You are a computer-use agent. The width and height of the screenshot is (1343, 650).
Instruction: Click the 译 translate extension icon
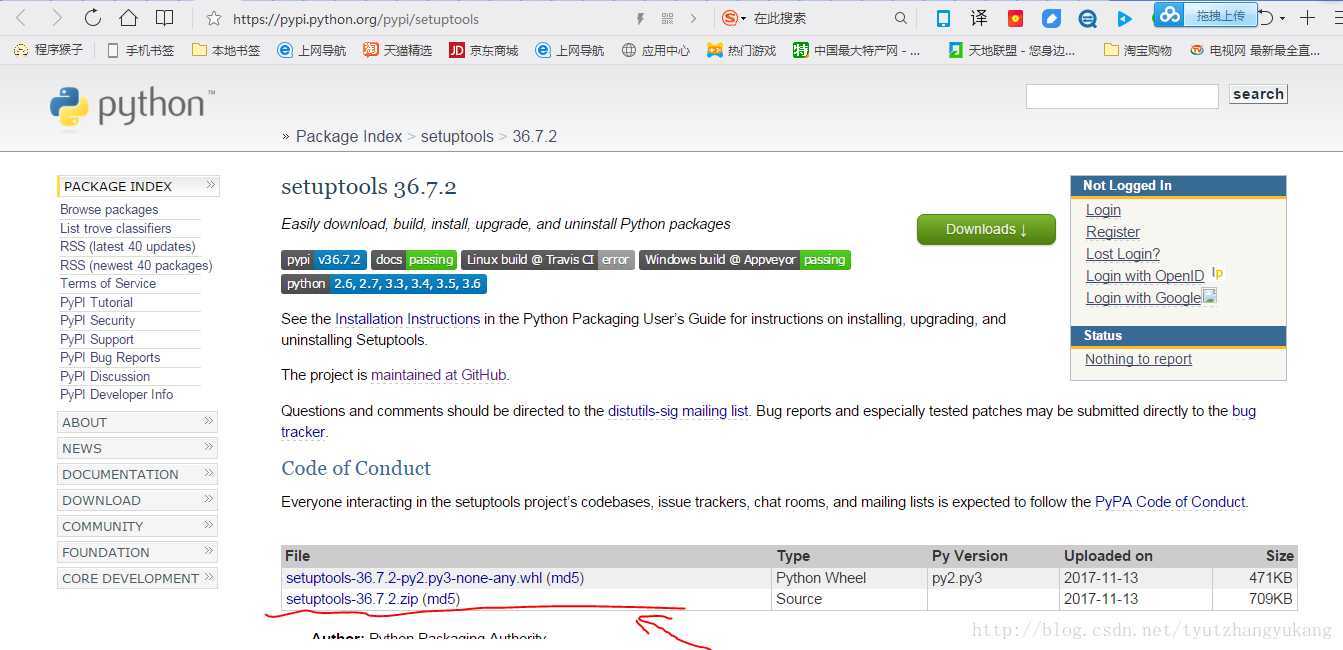pyautogui.click(x=979, y=18)
